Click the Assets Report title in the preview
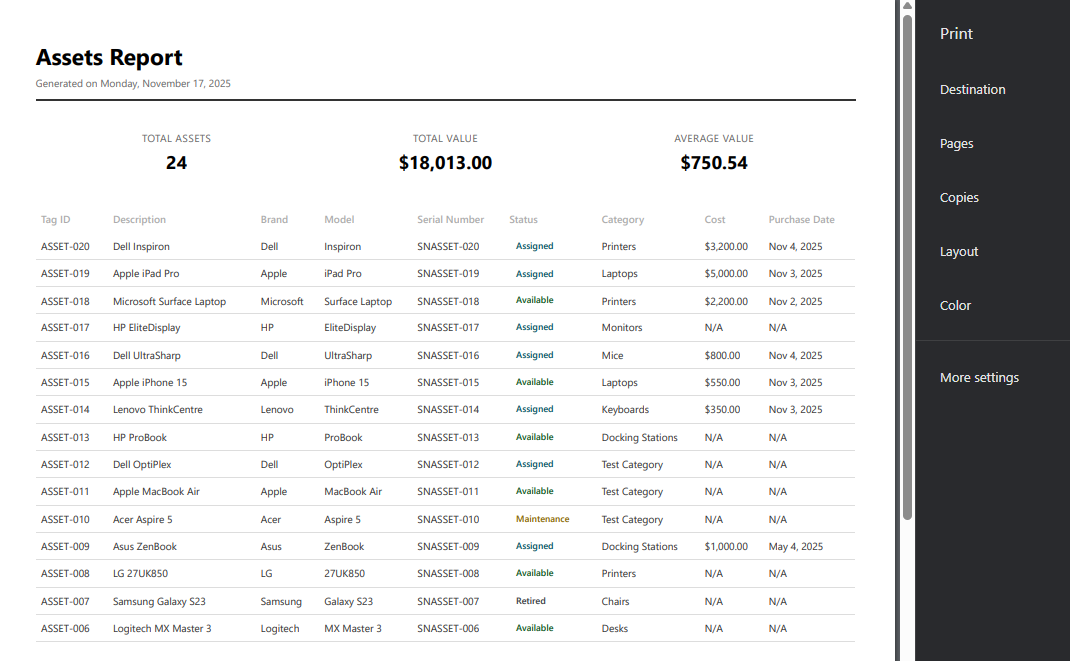This screenshot has width=1070, height=661. point(109,57)
